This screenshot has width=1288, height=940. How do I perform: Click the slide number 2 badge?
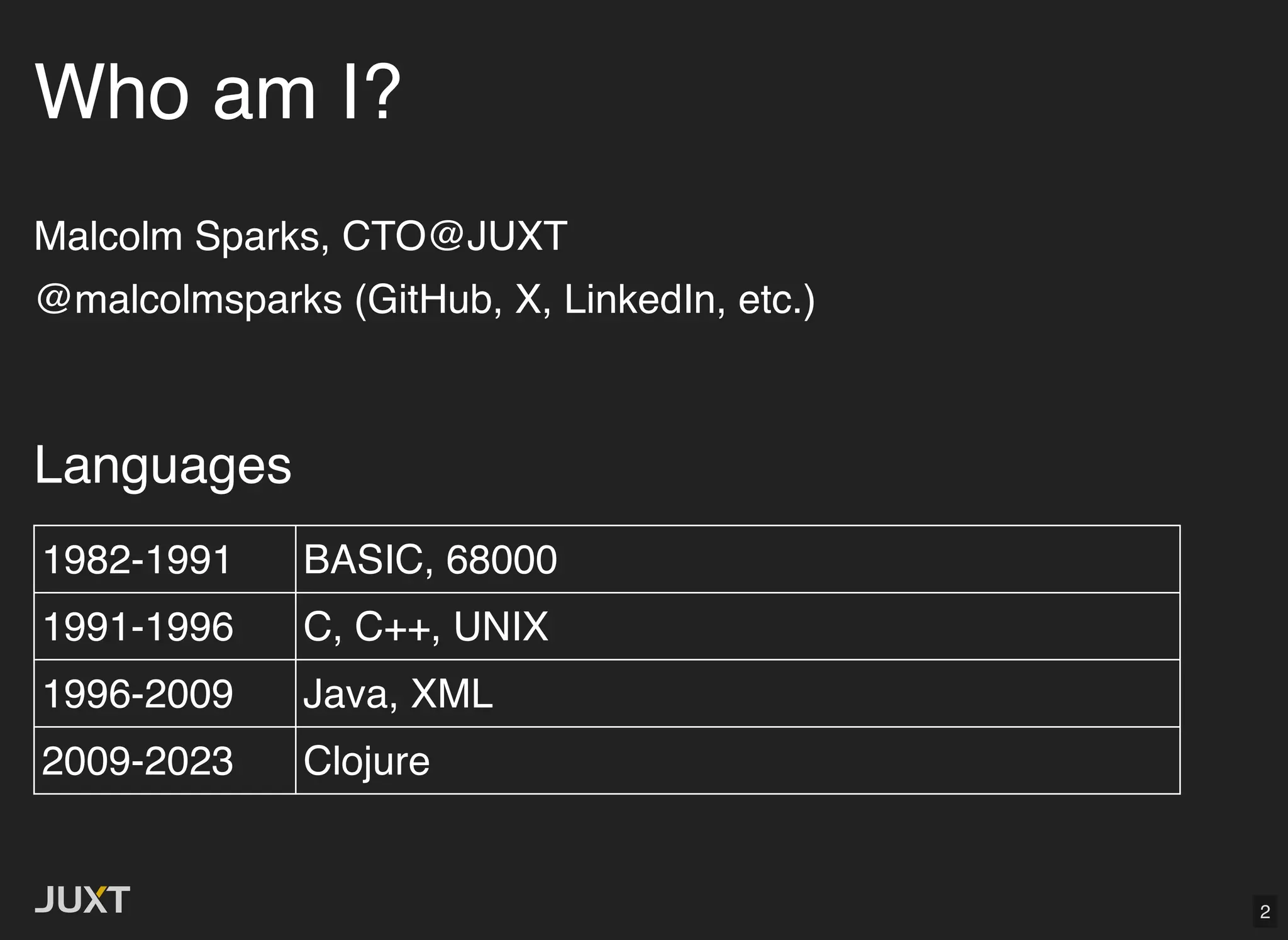click(x=1265, y=911)
